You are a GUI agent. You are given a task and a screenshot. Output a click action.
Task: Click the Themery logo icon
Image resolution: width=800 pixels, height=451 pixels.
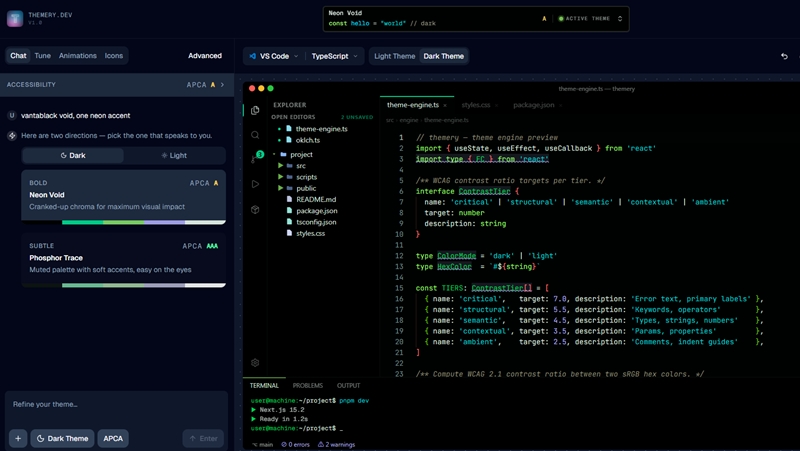[15, 19]
